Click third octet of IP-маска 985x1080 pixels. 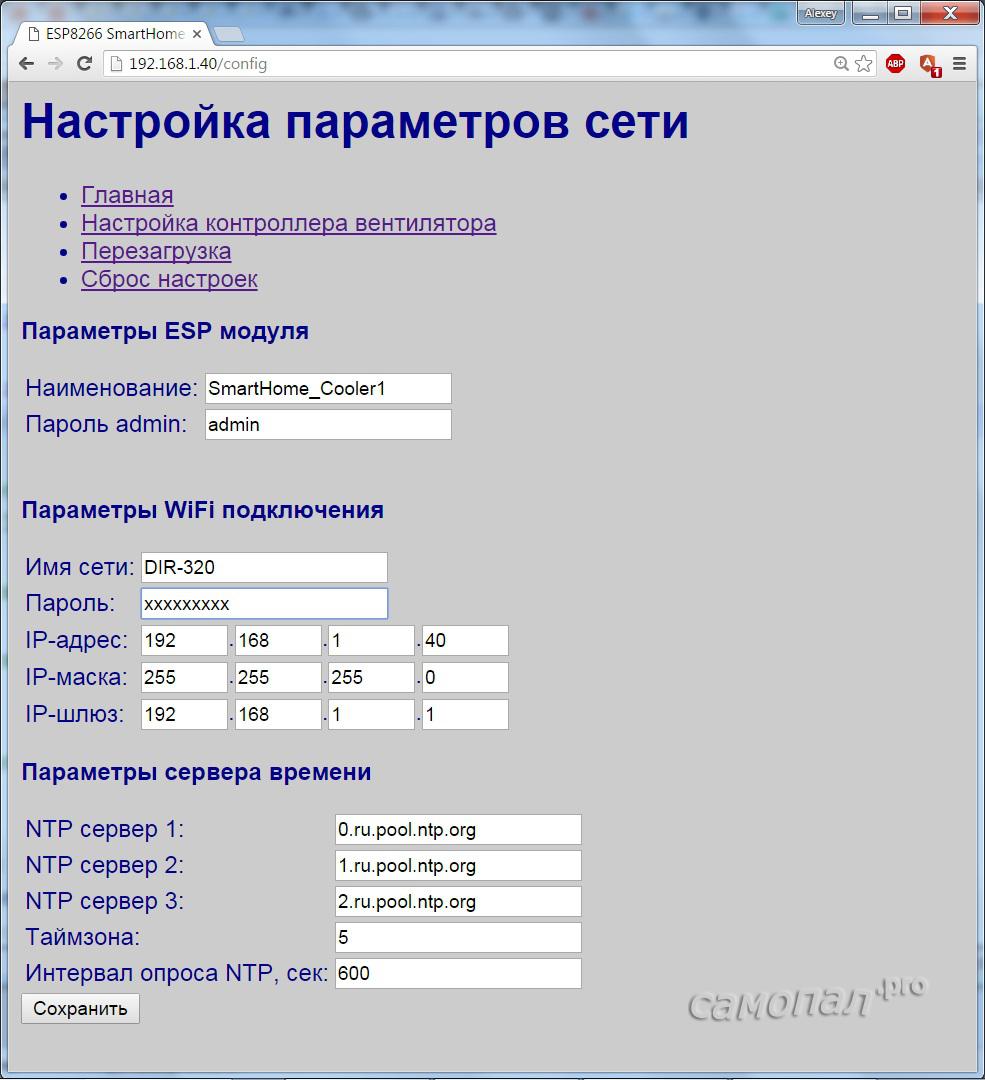click(371, 677)
